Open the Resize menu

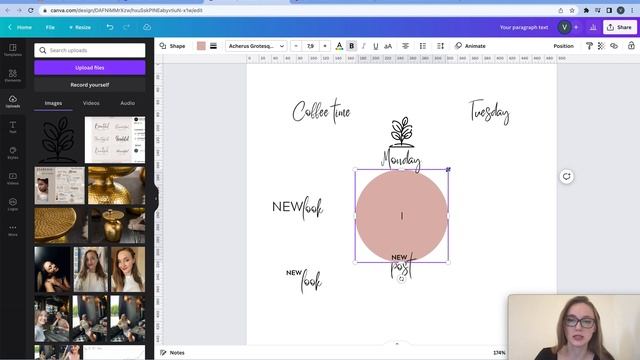(80, 27)
